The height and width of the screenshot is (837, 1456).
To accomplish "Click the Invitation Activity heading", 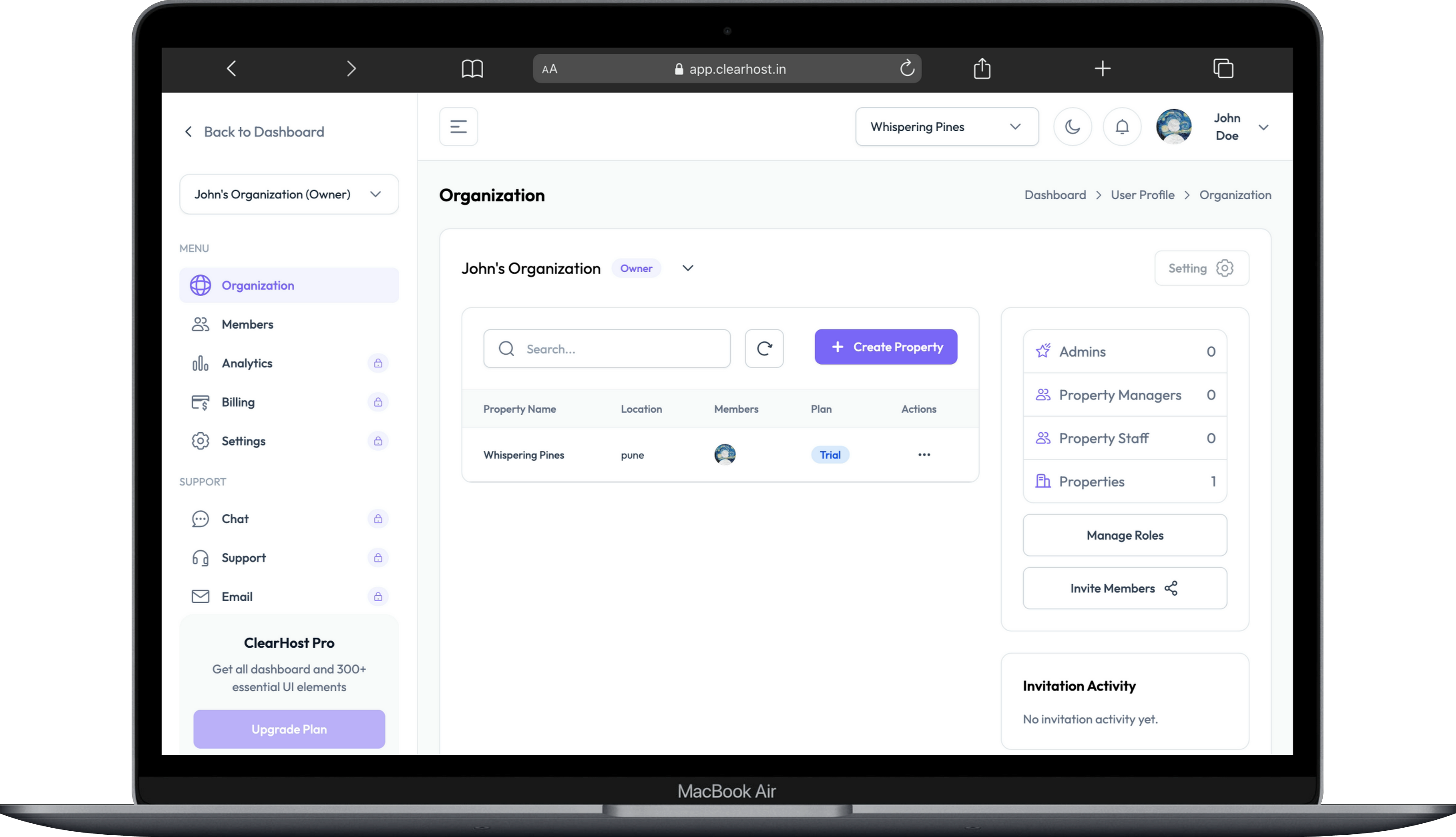I will click(1079, 686).
